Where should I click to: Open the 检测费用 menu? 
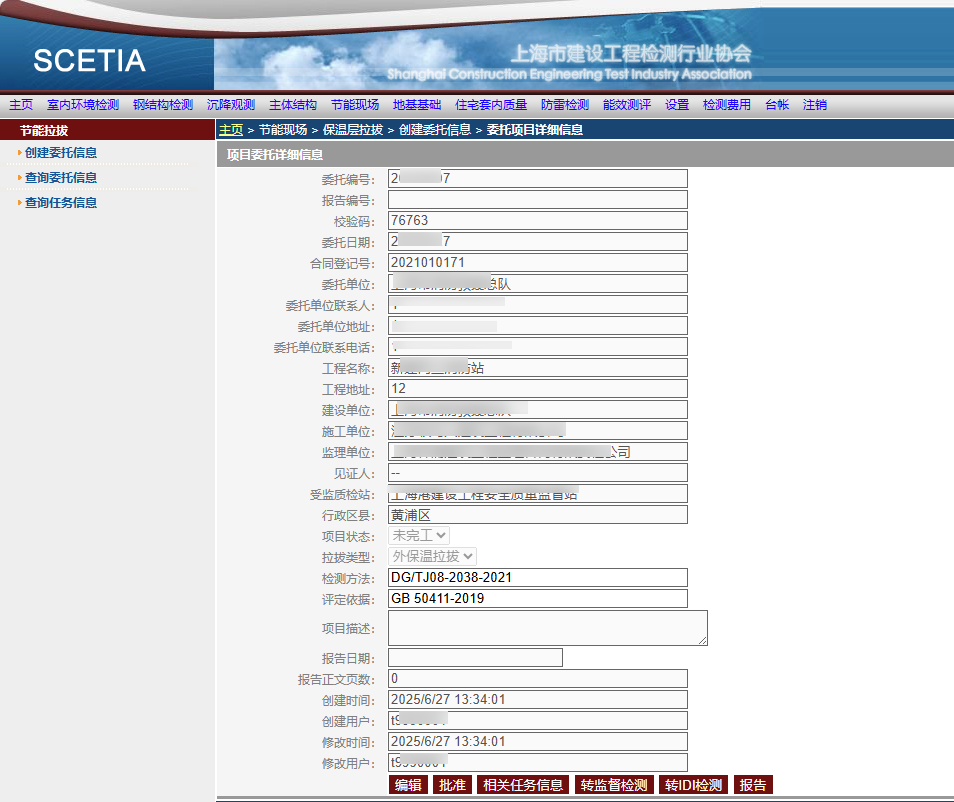[x=727, y=105]
